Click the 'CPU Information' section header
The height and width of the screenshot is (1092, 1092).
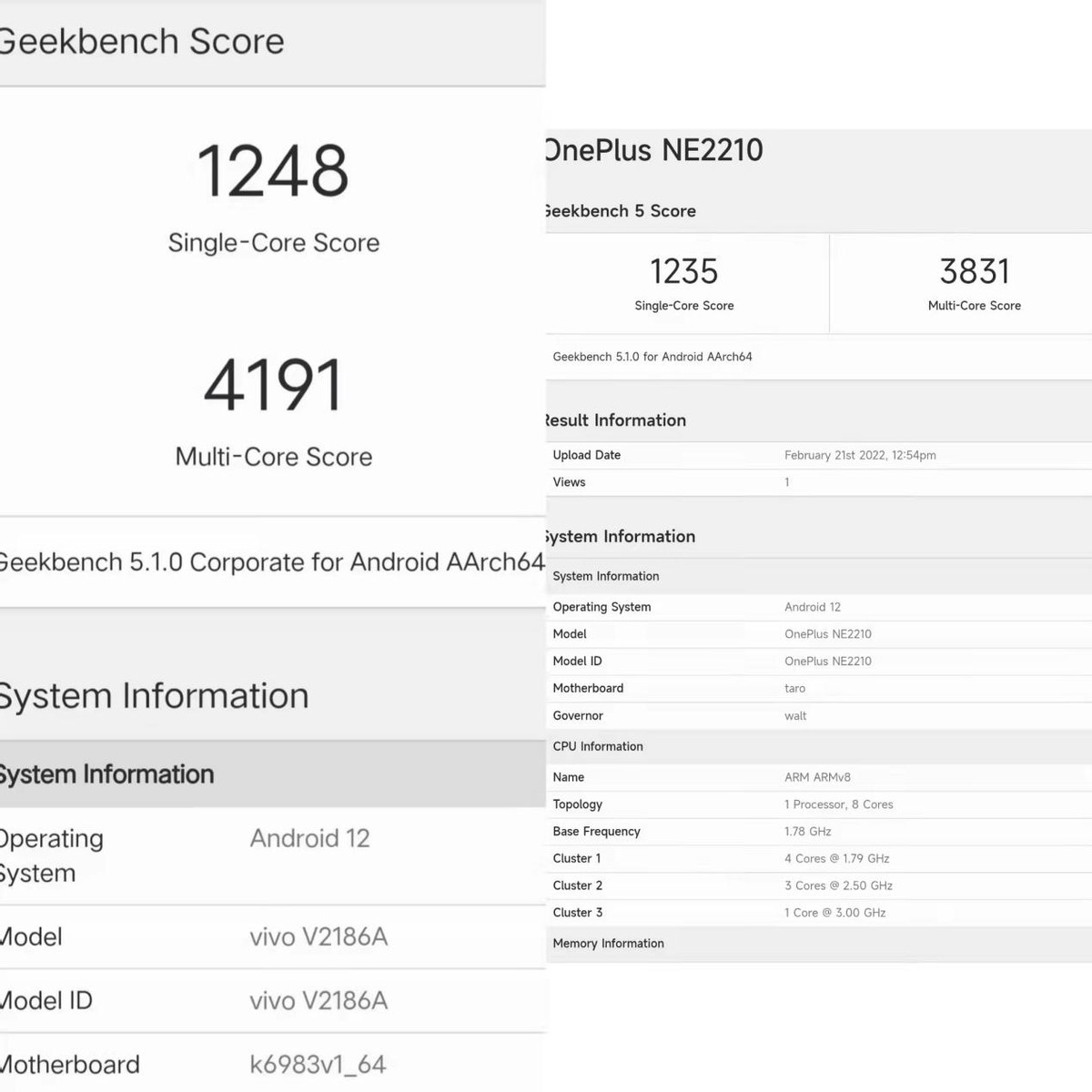(598, 746)
